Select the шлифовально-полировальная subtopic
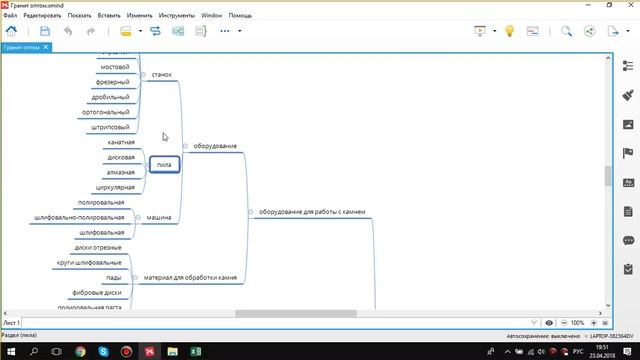 79,218
